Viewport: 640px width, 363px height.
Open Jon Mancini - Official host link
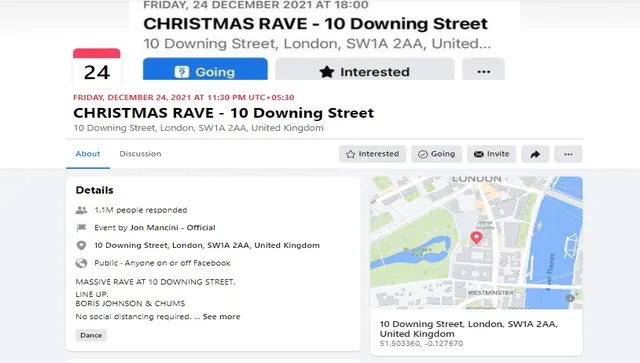(173, 227)
